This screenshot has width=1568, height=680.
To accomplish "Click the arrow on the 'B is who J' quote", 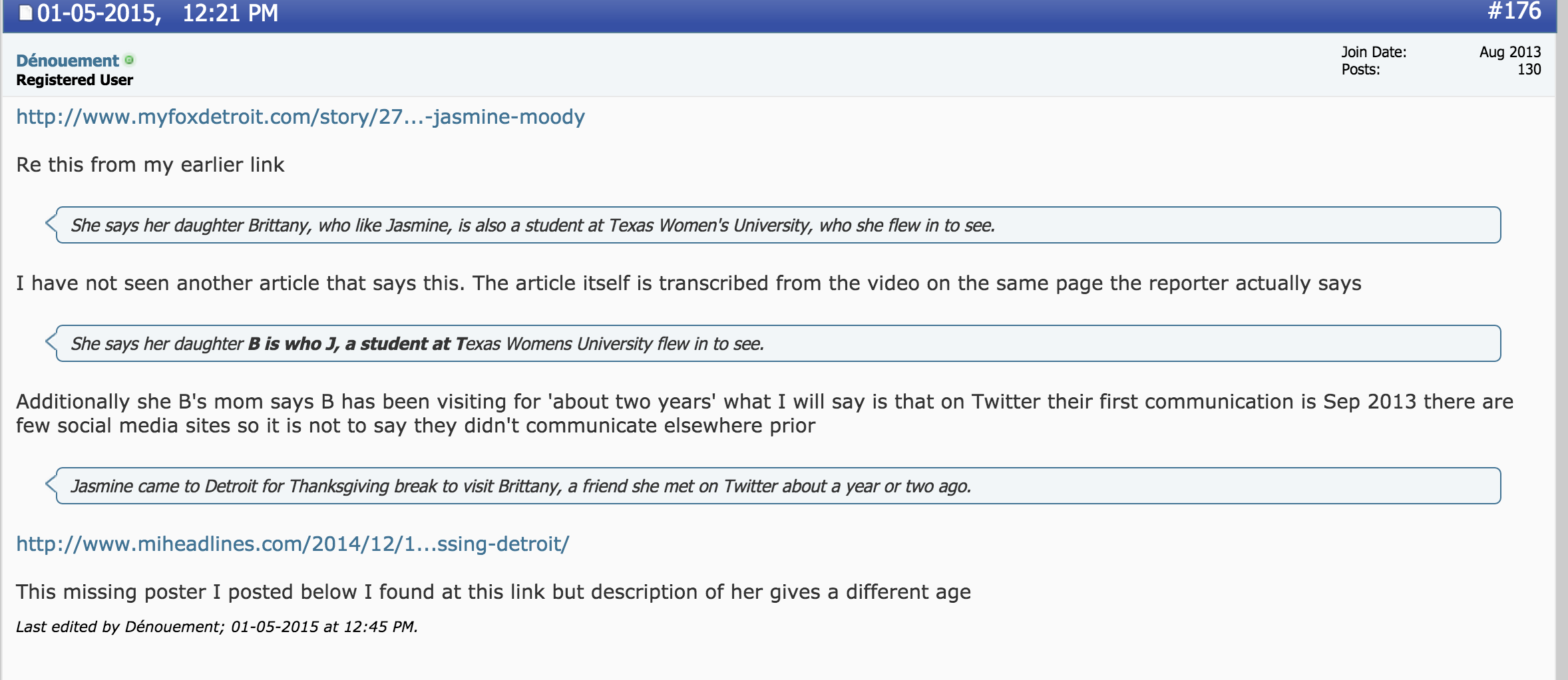I will pyautogui.click(x=51, y=342).
